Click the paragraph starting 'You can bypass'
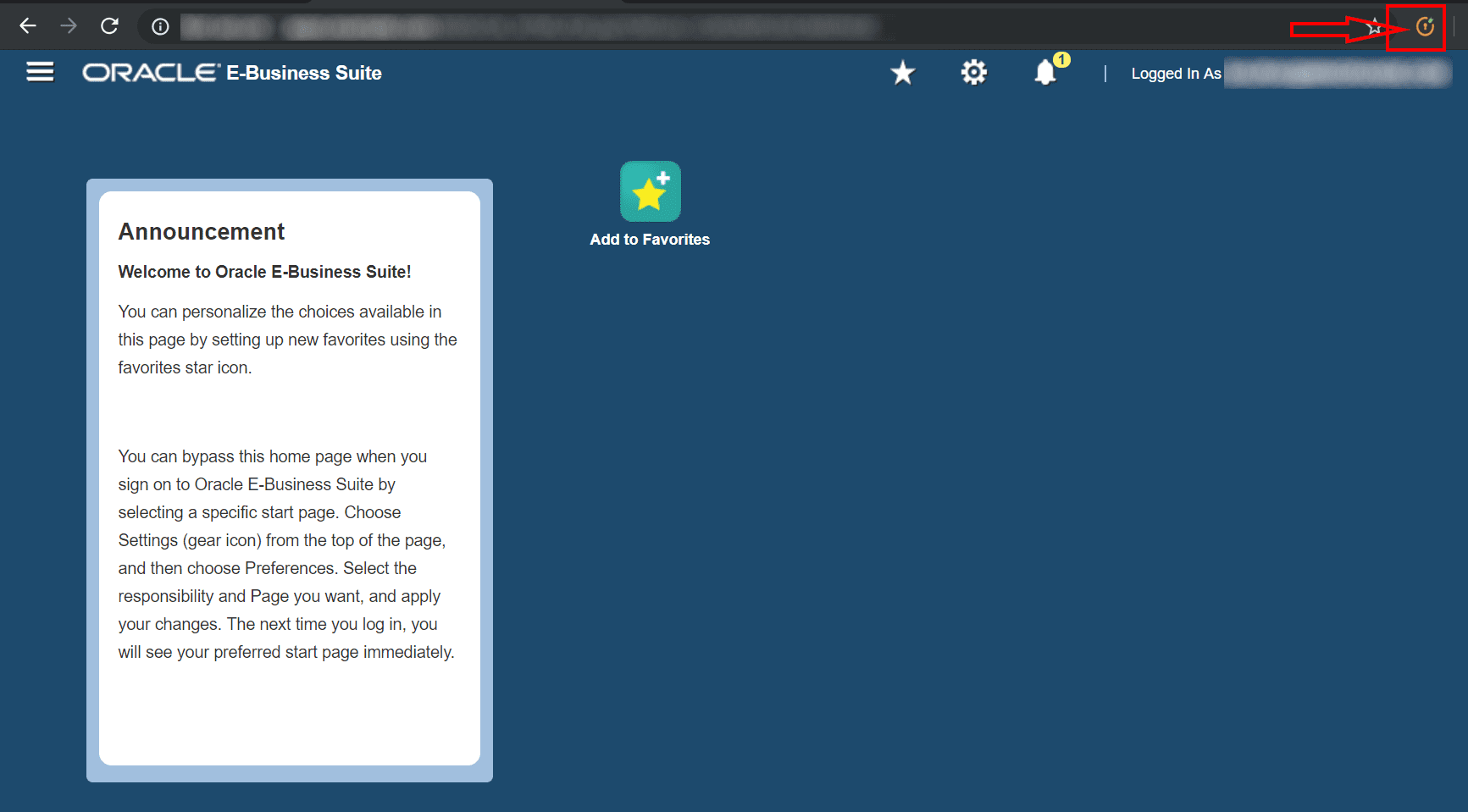This screenshot has width=1468, height=812. pyautogui.click(x=286, y=554)
